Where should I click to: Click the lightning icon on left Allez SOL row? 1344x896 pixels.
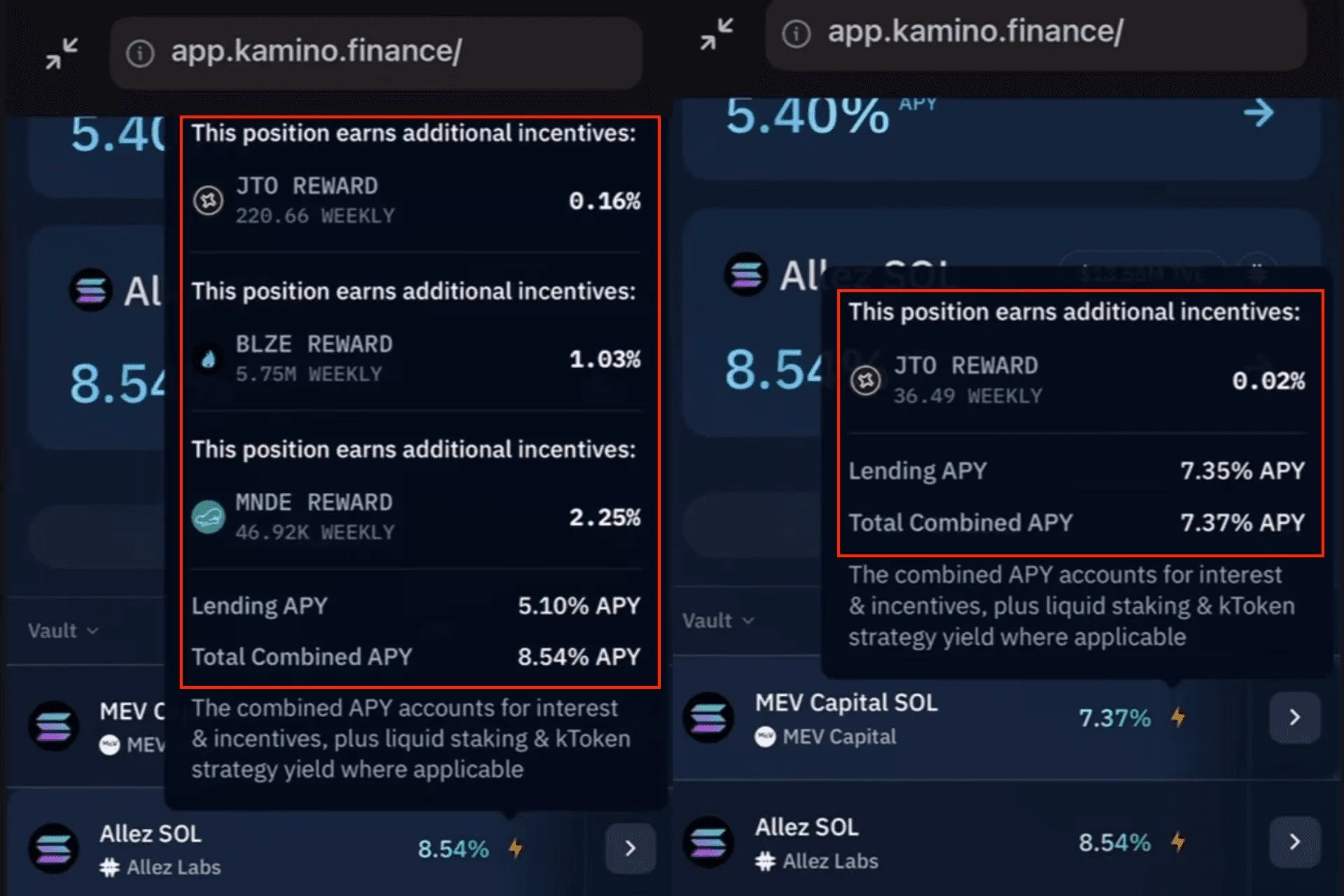click(516, 848)
